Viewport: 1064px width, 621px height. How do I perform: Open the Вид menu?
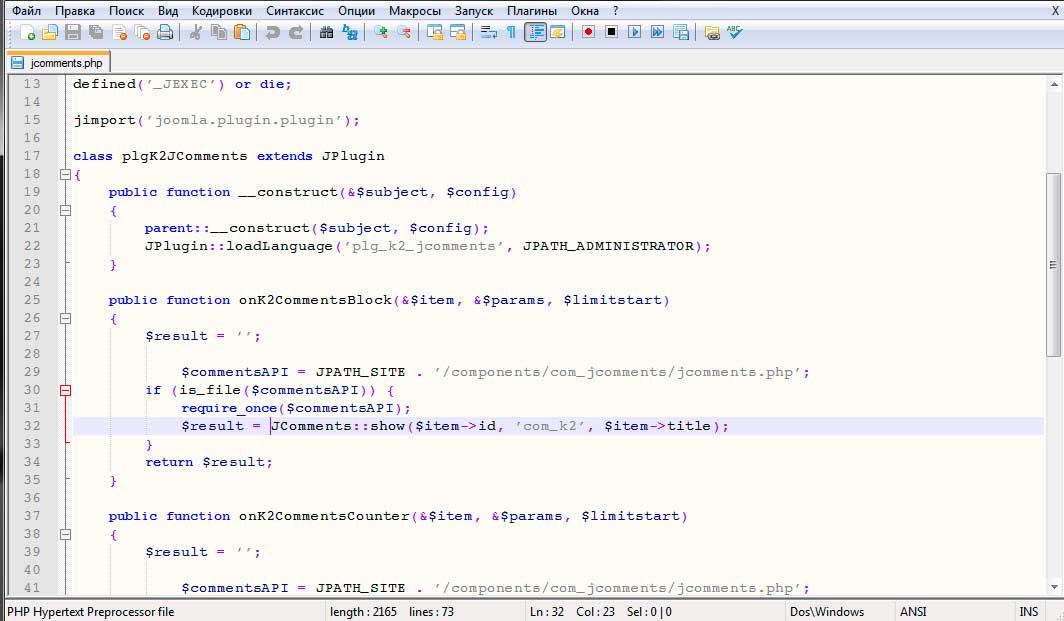click(x=168, y=11)
